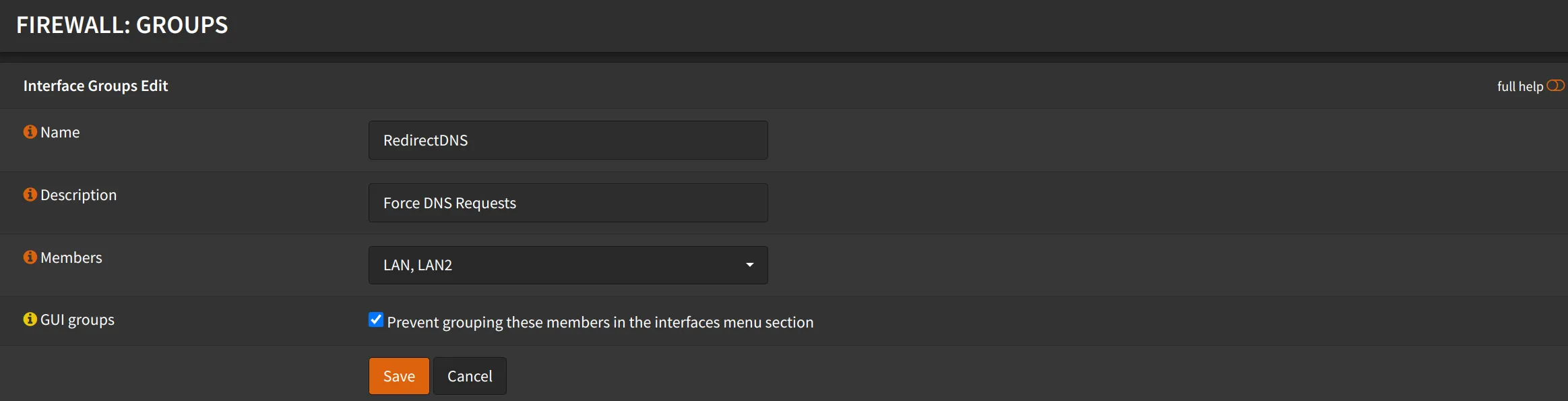
Task: Open help tooltip for the Name field
Action: click(30, 132)
